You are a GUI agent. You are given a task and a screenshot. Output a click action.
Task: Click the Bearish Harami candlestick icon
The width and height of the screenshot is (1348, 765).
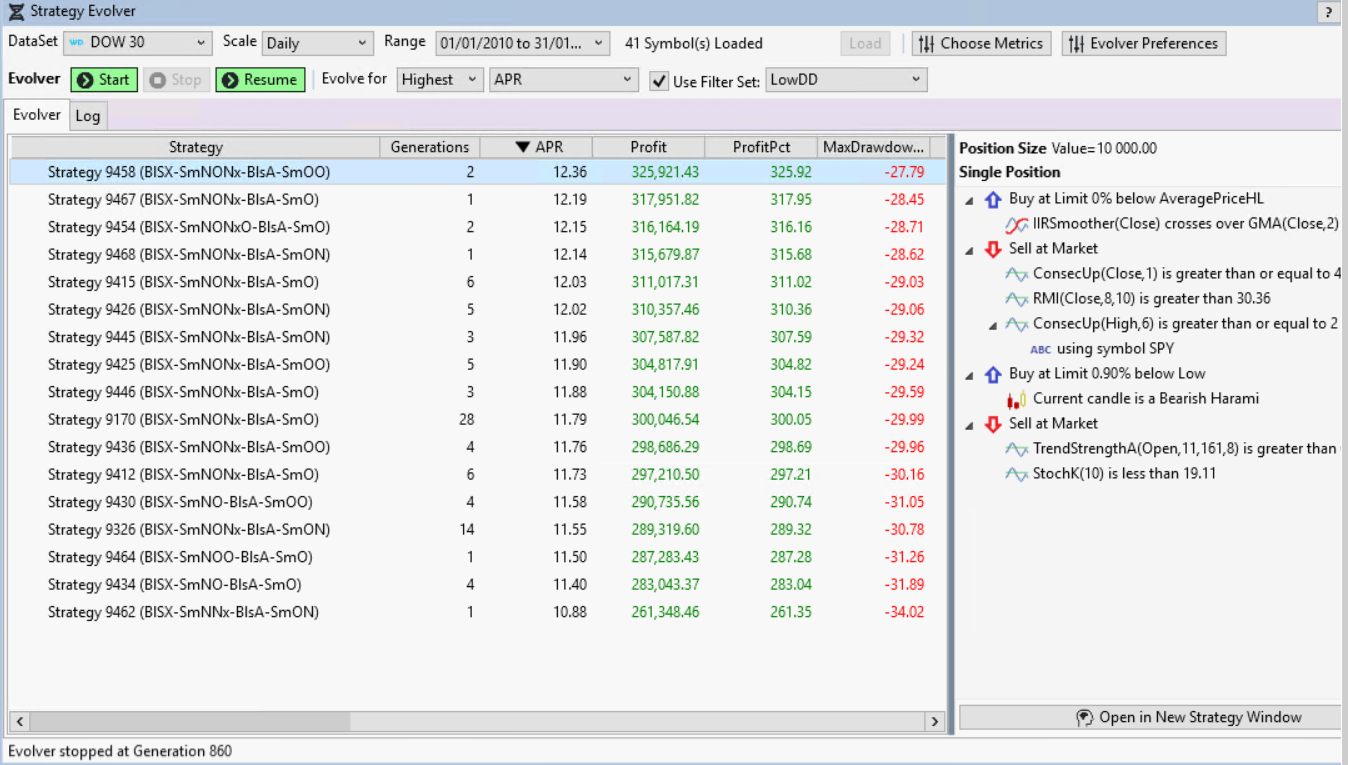pos(1017,398)
